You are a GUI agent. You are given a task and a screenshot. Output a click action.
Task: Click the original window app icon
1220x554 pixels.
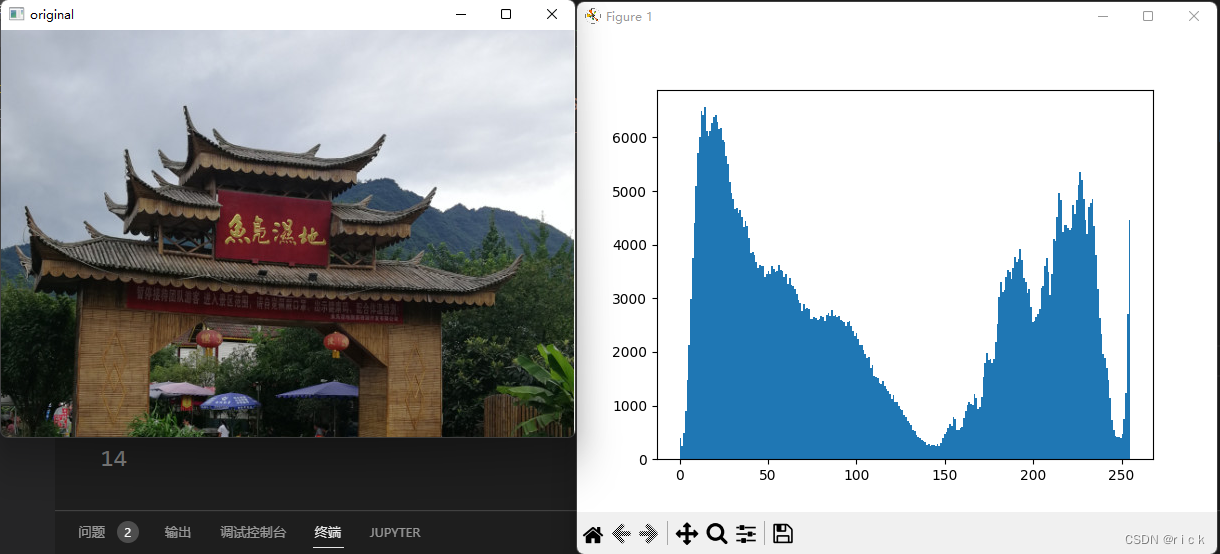coord(16,14)
